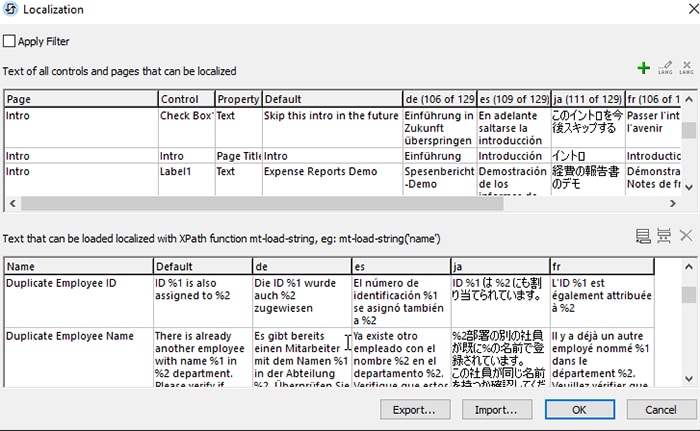Click the ja (111 of 129) column header
The image size is (700, 431).
pos(588,99)
